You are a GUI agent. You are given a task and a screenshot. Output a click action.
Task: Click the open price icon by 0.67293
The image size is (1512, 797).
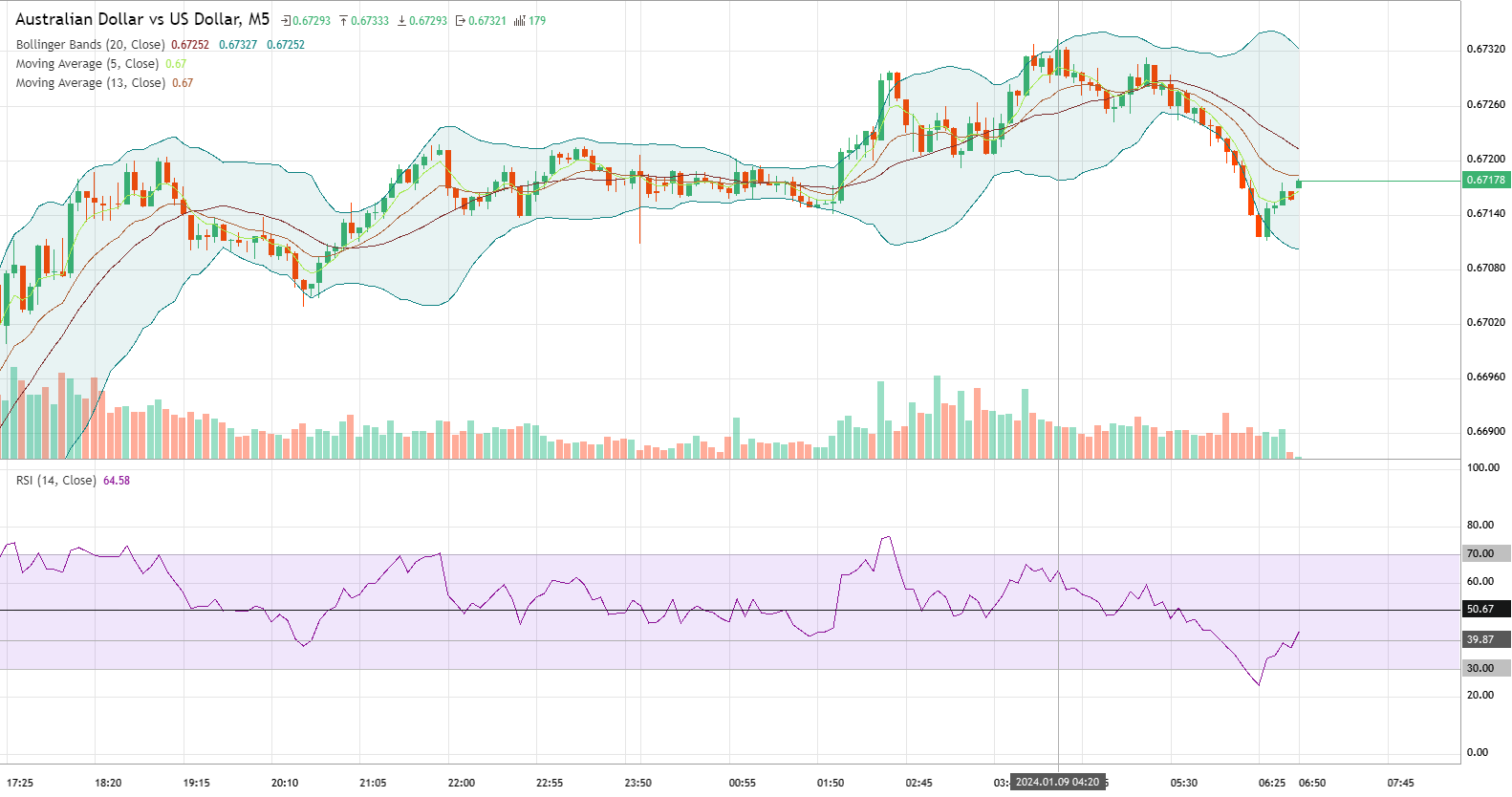286,21
